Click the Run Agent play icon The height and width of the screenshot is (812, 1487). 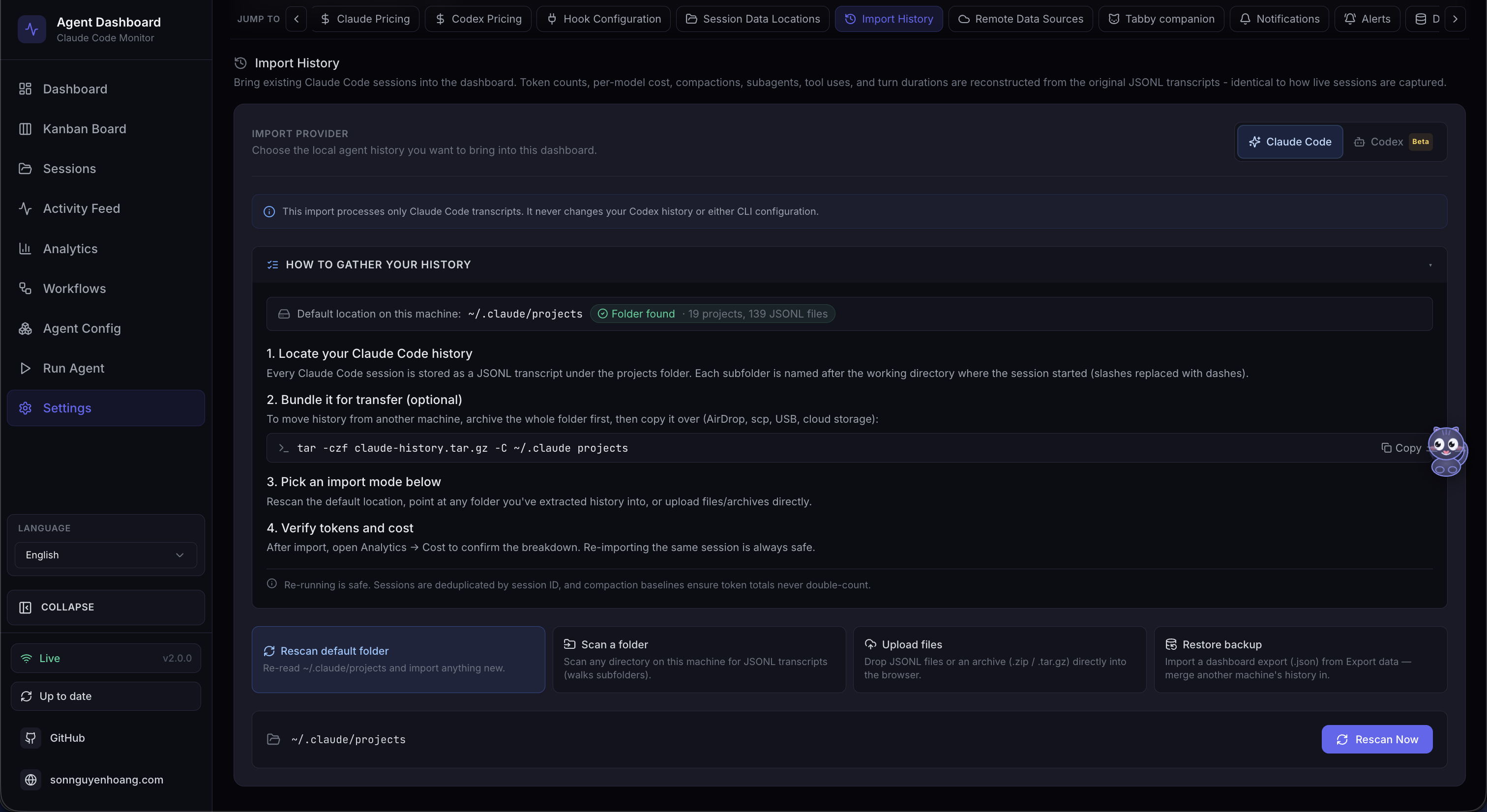pos(25,368)
